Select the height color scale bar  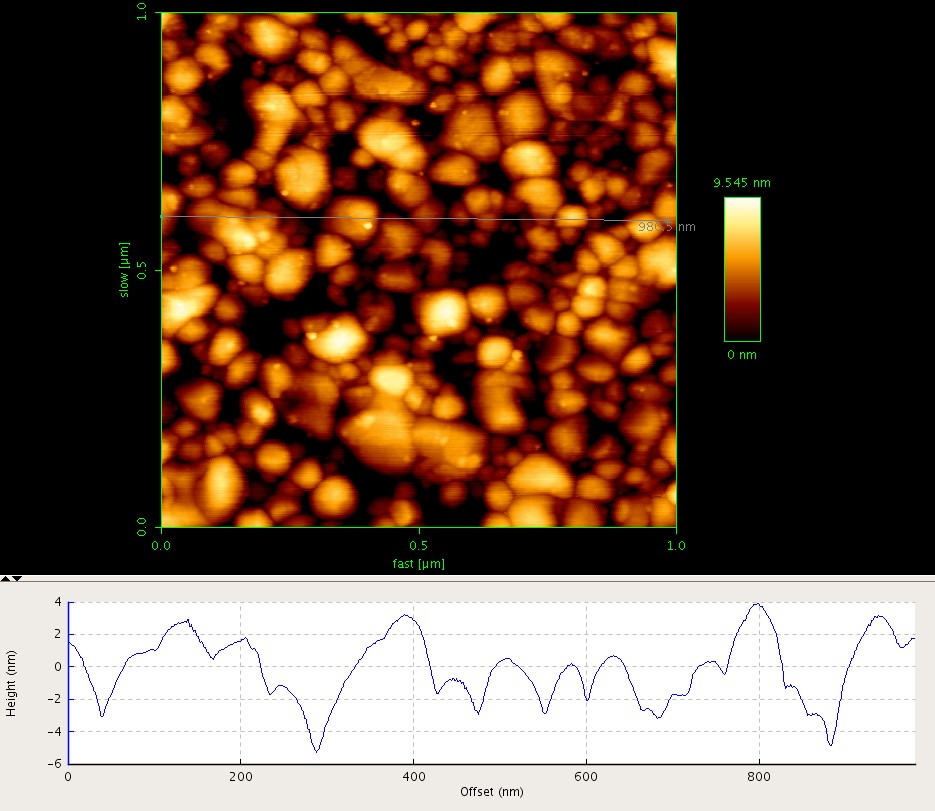[x=742, y=269]
